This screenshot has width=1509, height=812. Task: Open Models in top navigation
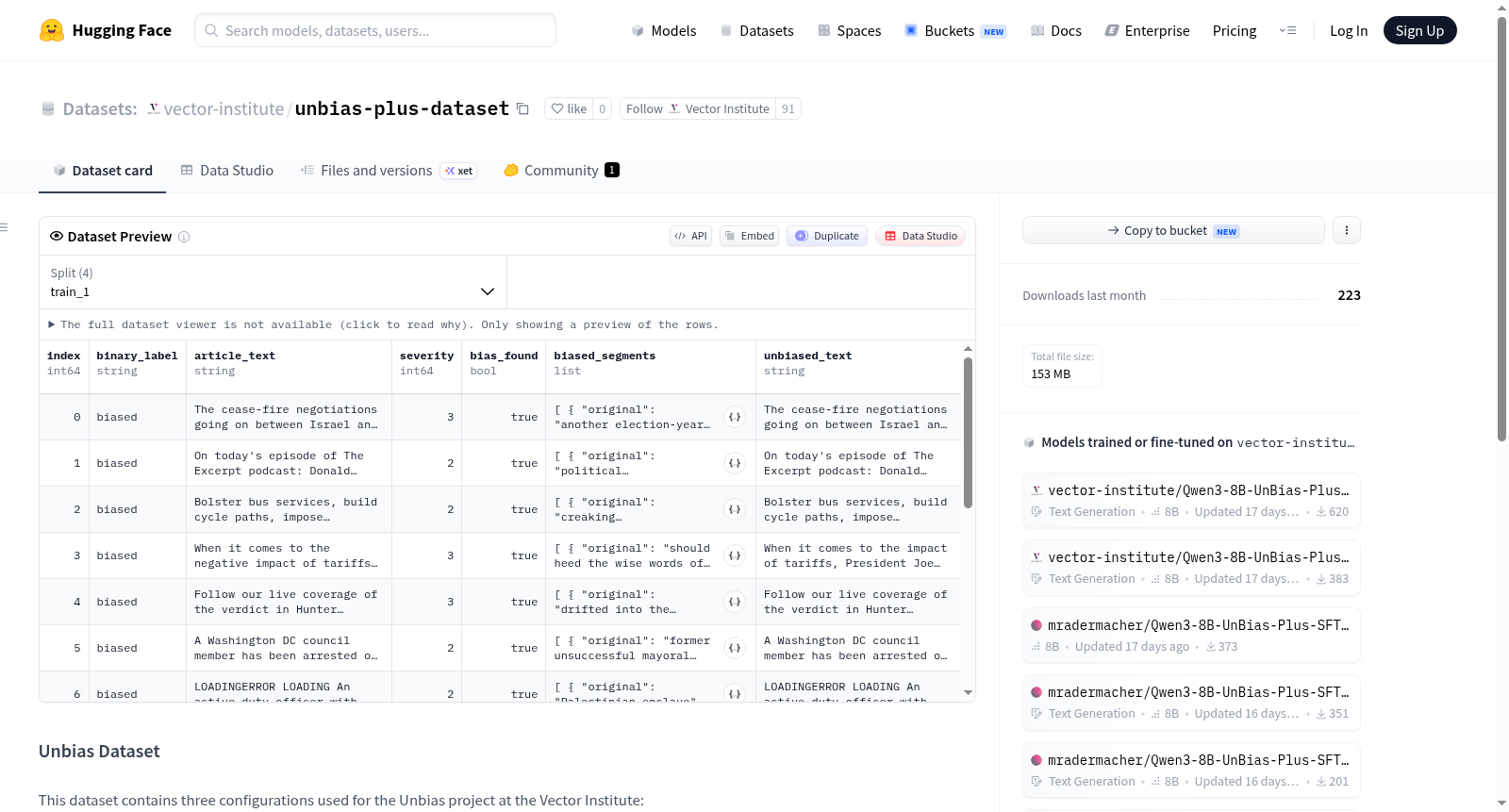click(664, 30)
